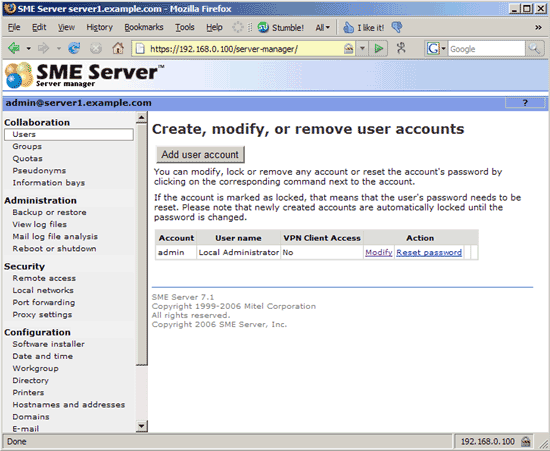Click the Google search magnifier icon
The width and height of the screenshot is (550, 451).
coord(534,48)
